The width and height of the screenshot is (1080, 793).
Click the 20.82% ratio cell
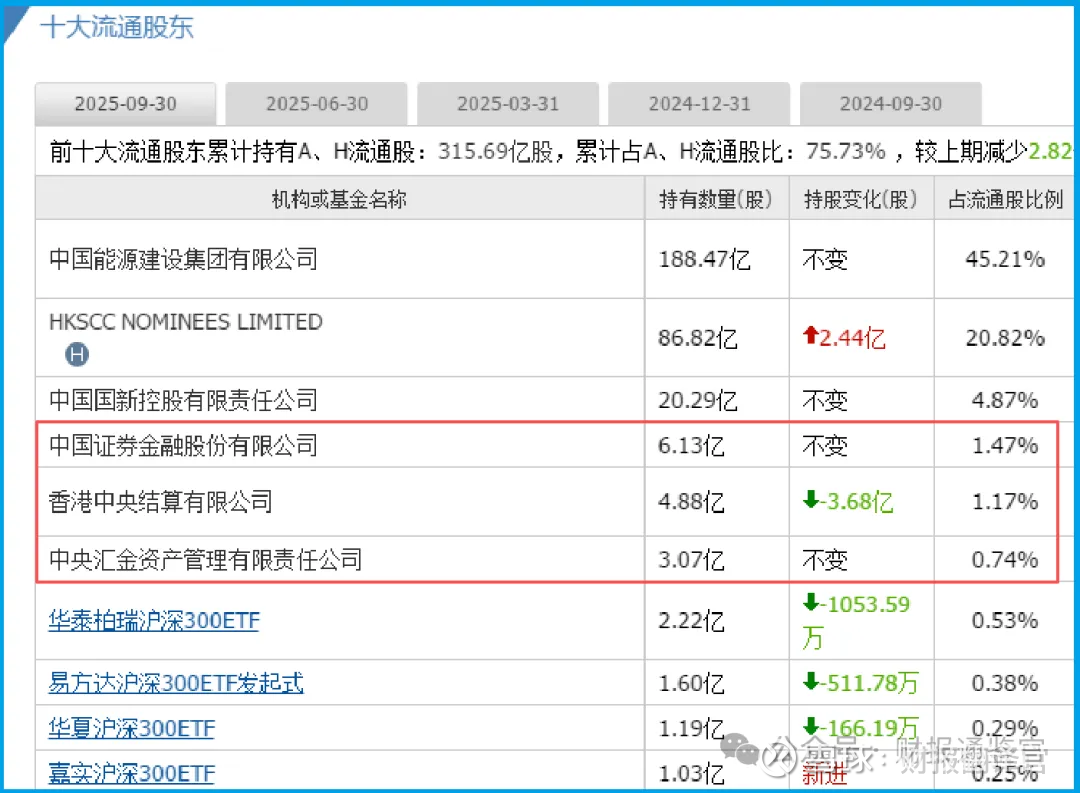pyautogui.click(x=1005, y=338)
